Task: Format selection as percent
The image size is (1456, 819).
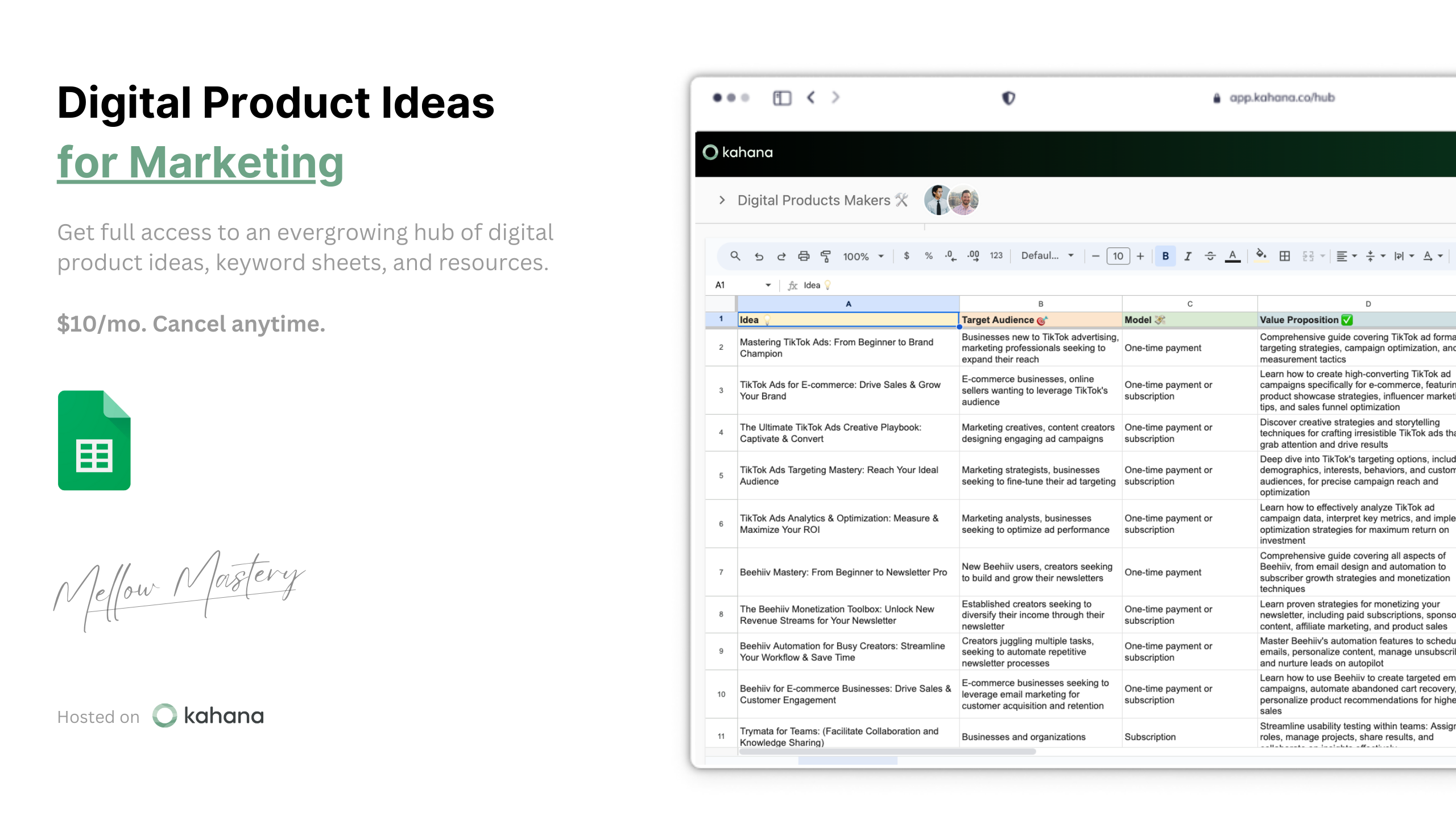Action: [x=929, y=256]
